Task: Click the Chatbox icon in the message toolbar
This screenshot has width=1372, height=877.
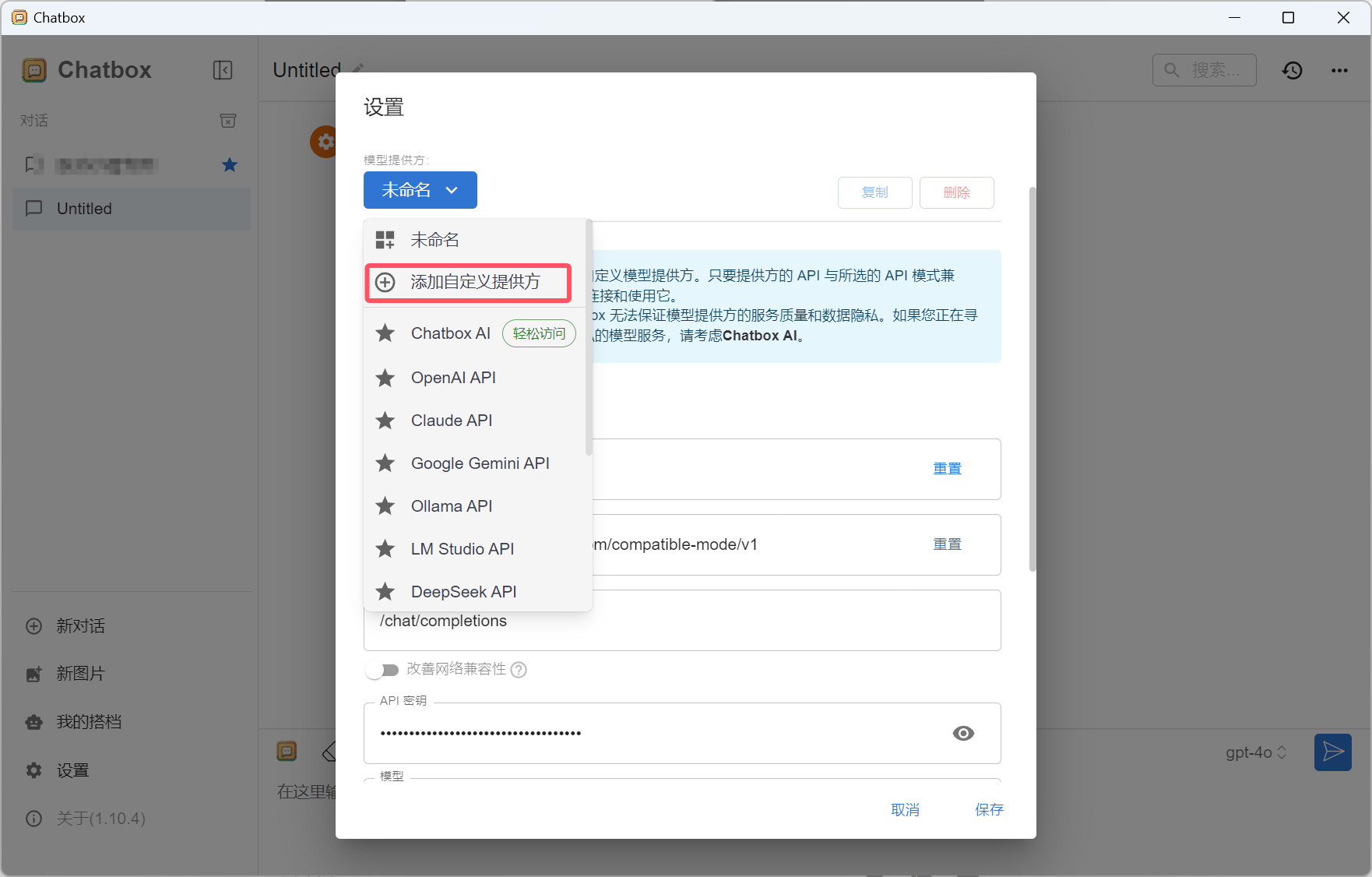Action: pyautogui.click(x=287, y=751)
